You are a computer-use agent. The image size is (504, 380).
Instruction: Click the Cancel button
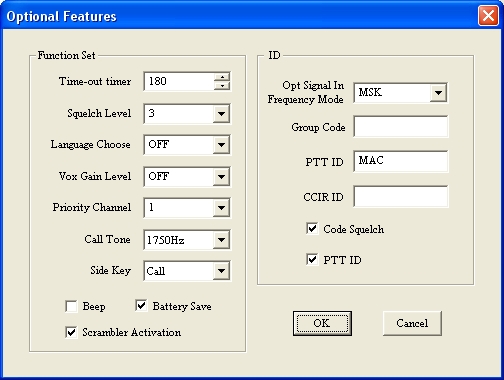click(412, 323)
